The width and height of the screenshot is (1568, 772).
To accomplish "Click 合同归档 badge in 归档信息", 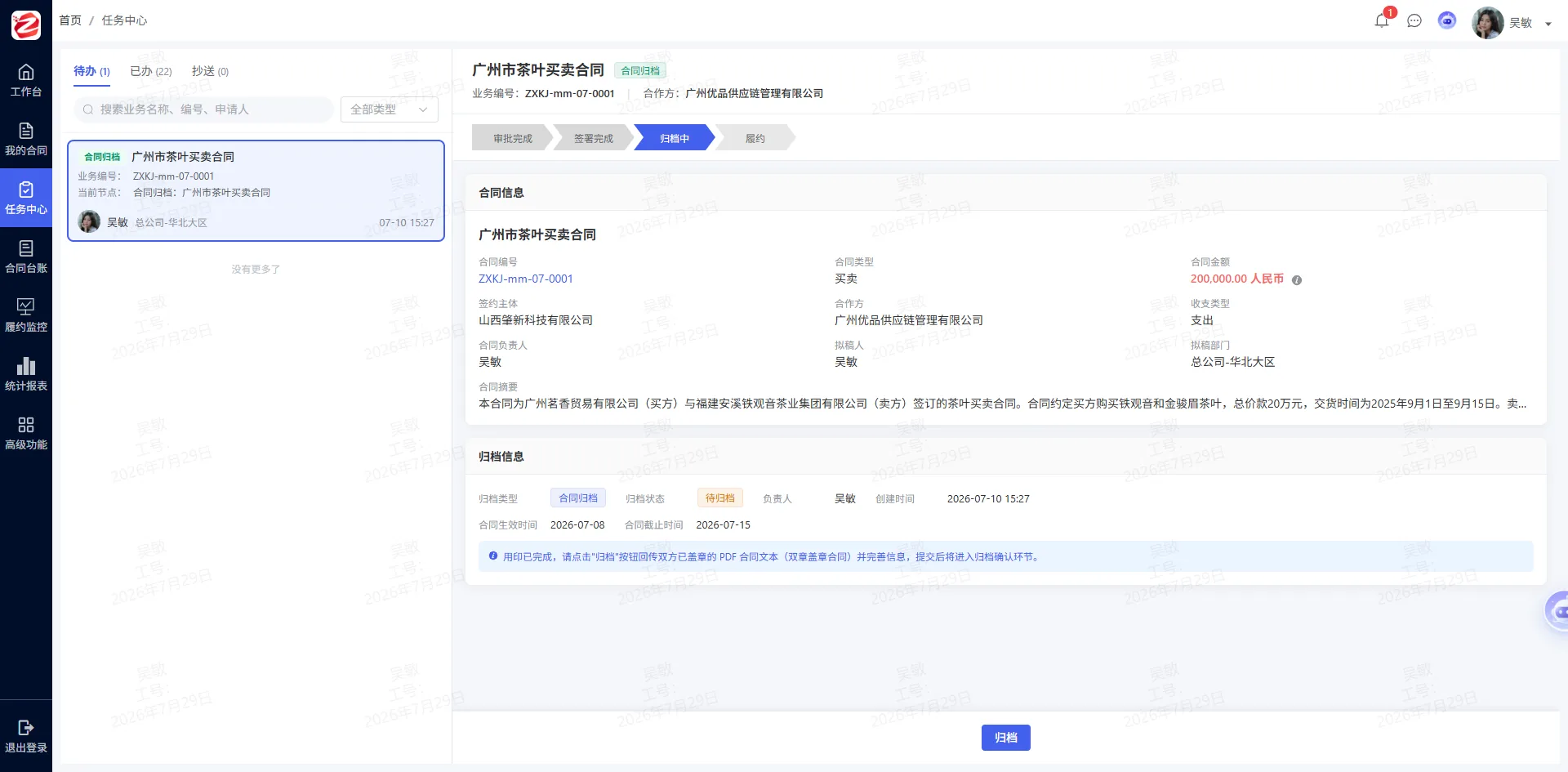I will pos(578,498).
